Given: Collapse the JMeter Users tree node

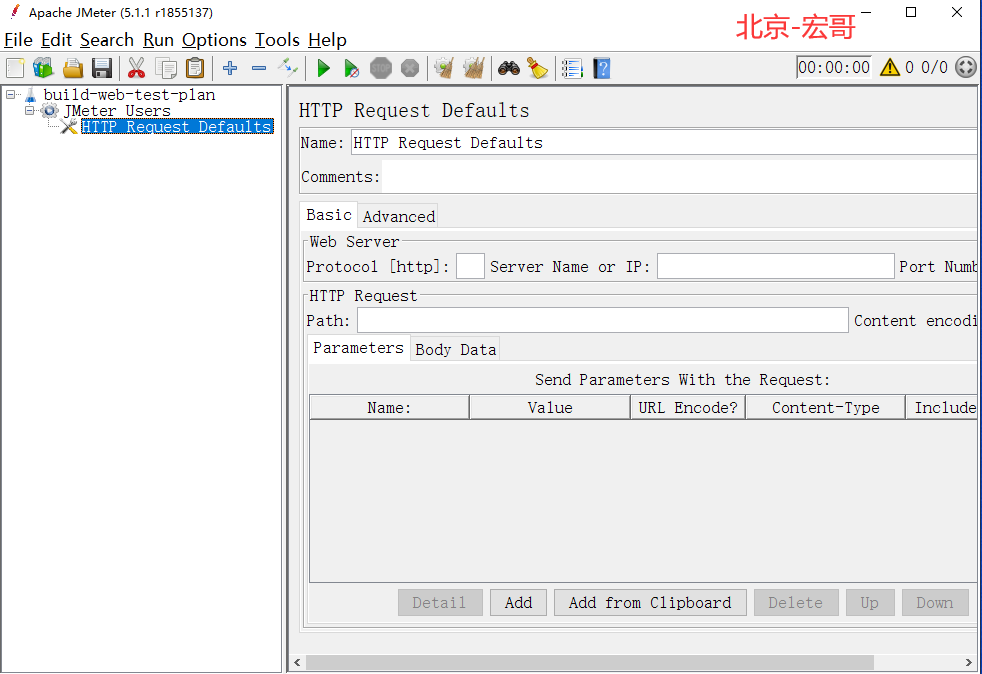Looking at the screenshot, I should 29,111.
